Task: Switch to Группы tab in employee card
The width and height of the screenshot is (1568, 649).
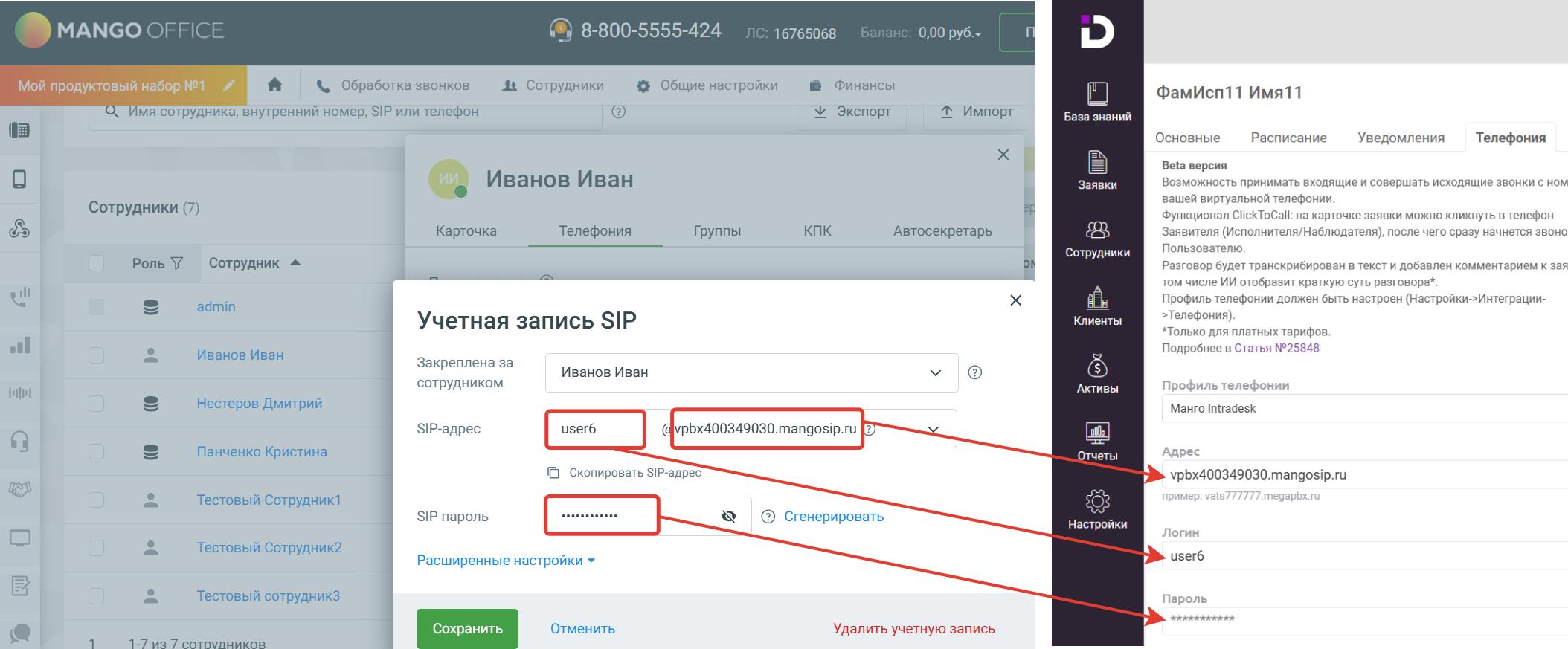Action: point(716,230)
